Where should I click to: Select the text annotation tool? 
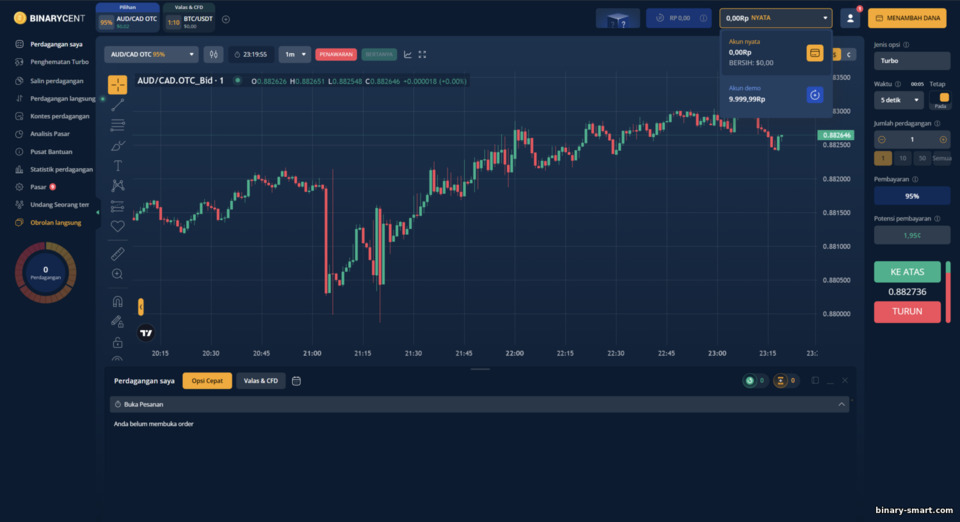(118, 166)
